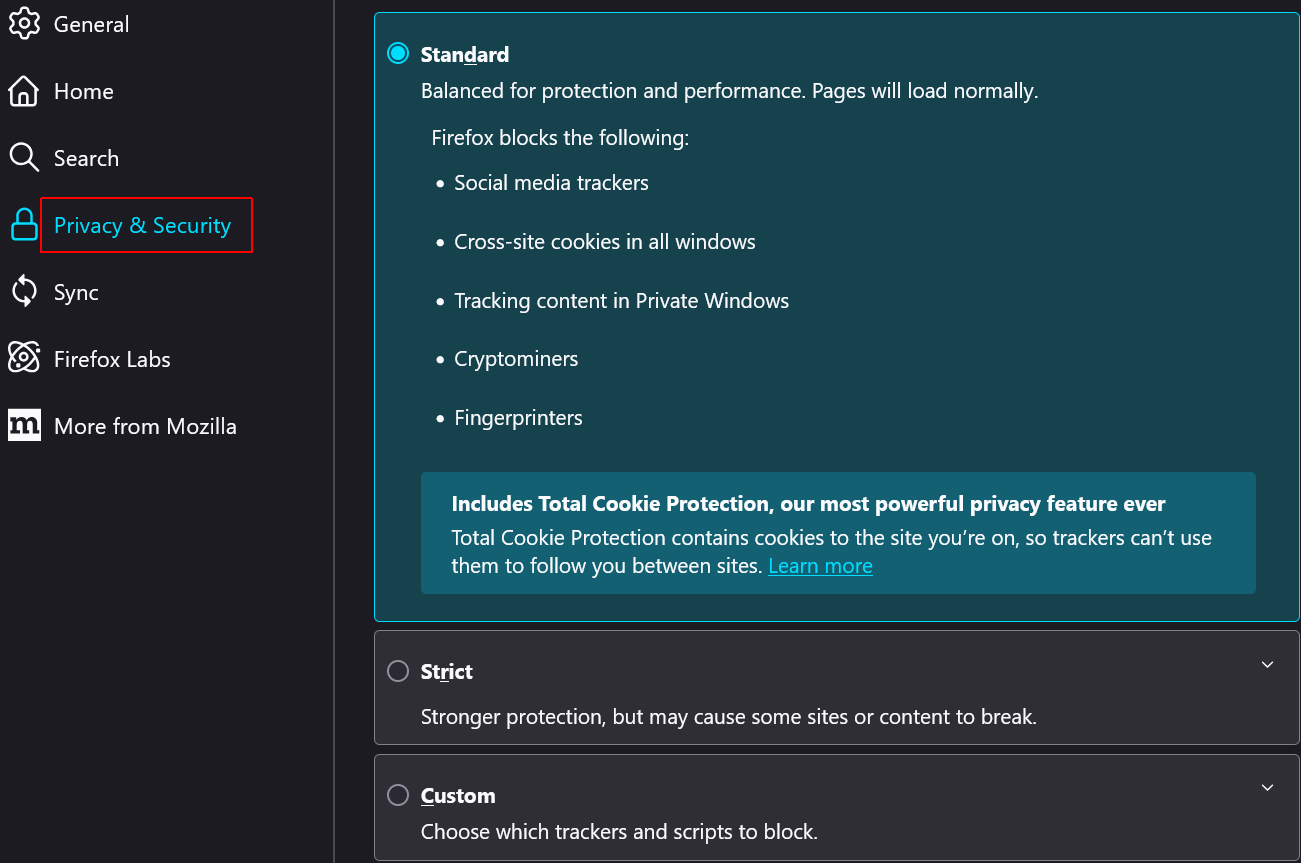Expand the Custom protection options
1301x863 pixels.
click(1267, 789)
